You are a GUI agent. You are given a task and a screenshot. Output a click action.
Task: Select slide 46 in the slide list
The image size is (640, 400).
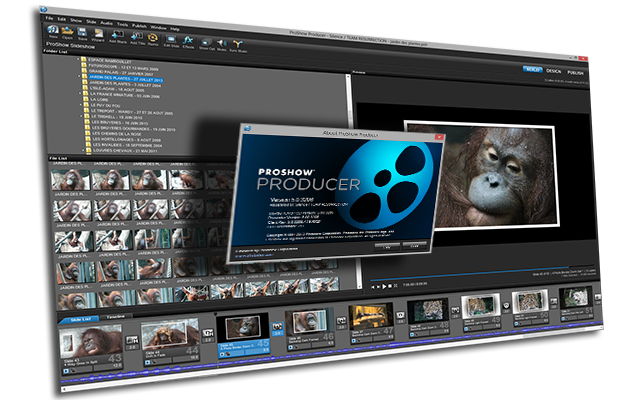[309, 328]
